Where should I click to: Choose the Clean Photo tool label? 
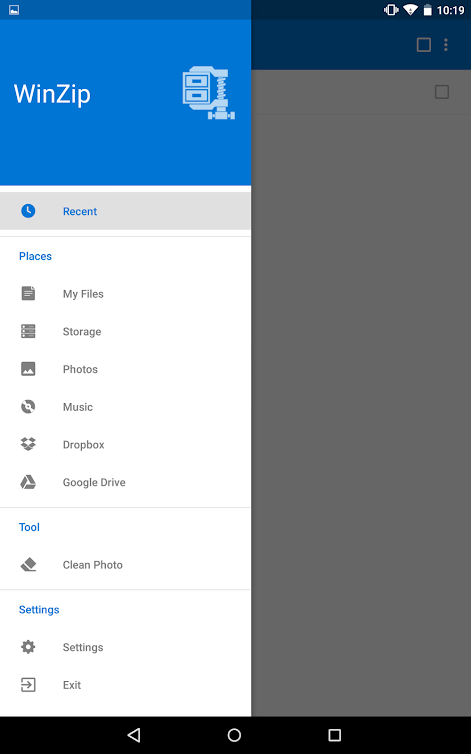point(92,565)
